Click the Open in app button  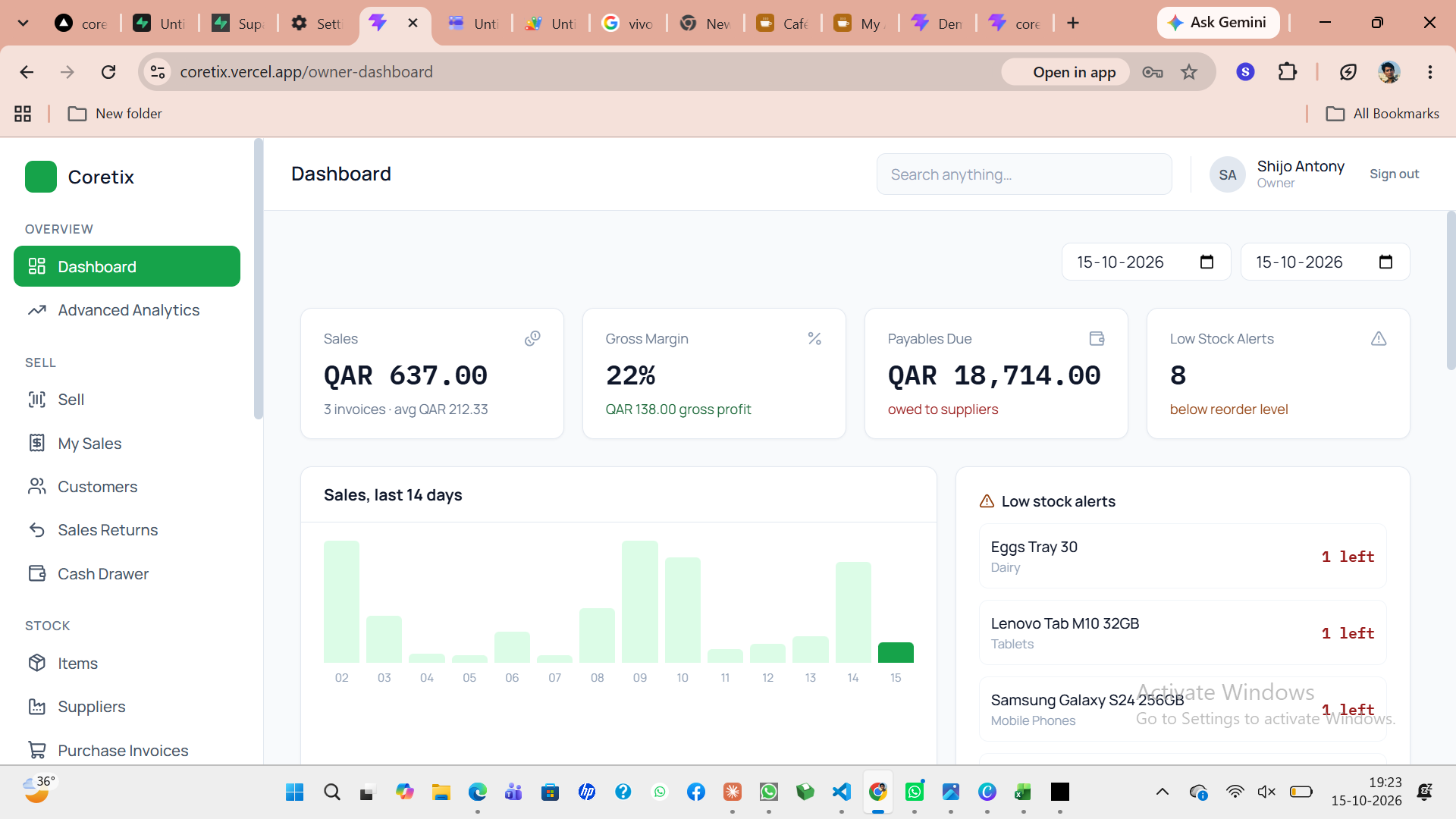tap(1065, 72)
